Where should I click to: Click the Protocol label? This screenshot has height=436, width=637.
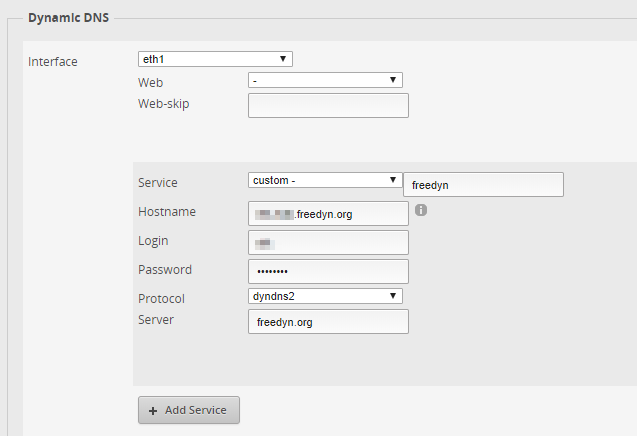point(161,298)
